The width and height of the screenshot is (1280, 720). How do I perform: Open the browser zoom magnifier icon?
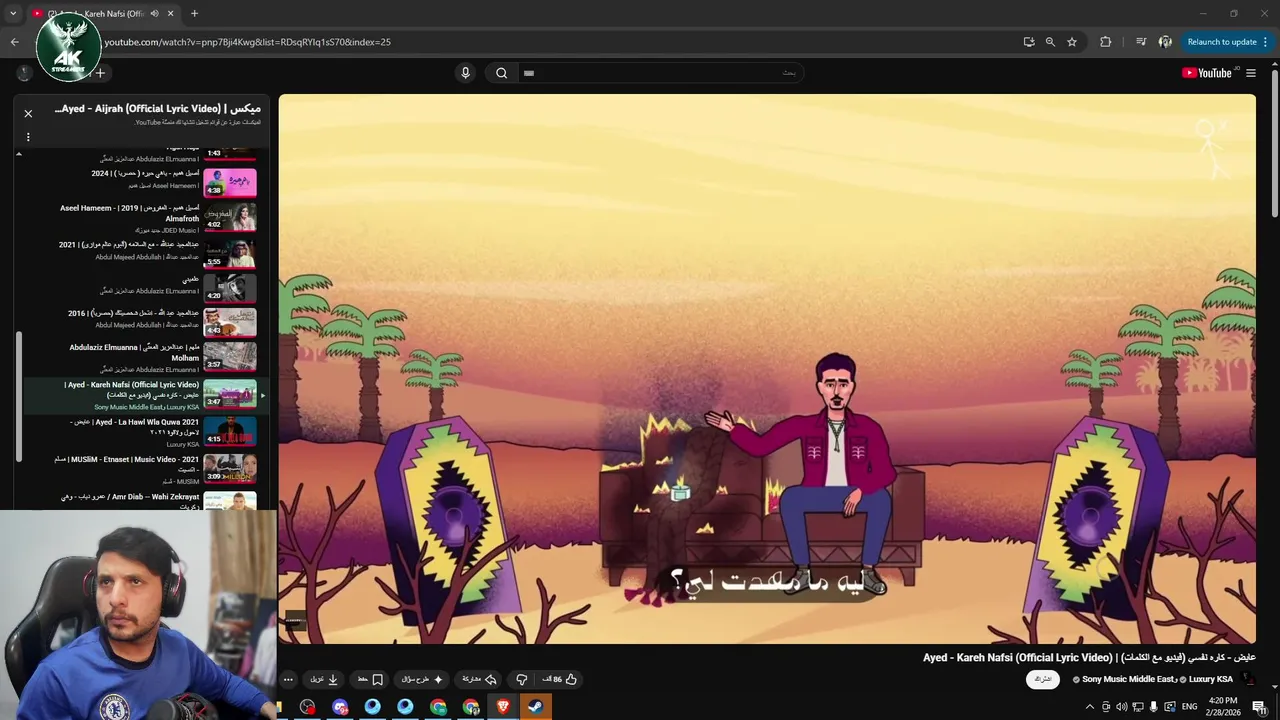(1050, 42)
